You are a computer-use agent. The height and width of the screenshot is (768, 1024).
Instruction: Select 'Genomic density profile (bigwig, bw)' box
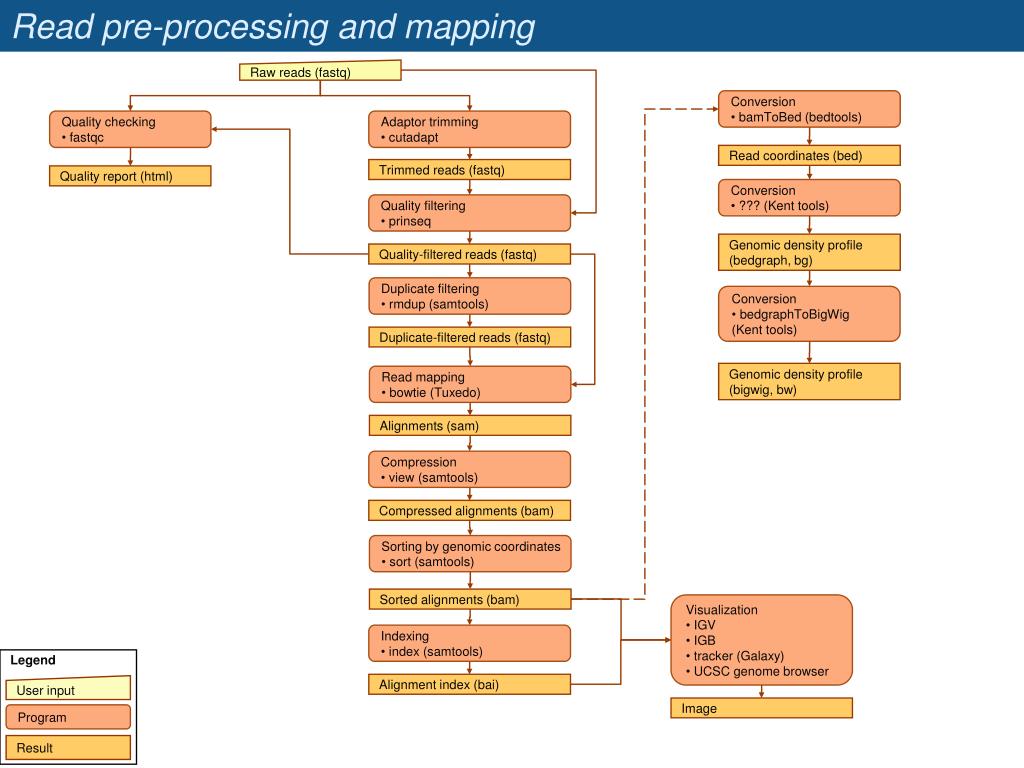pos(809,381)
